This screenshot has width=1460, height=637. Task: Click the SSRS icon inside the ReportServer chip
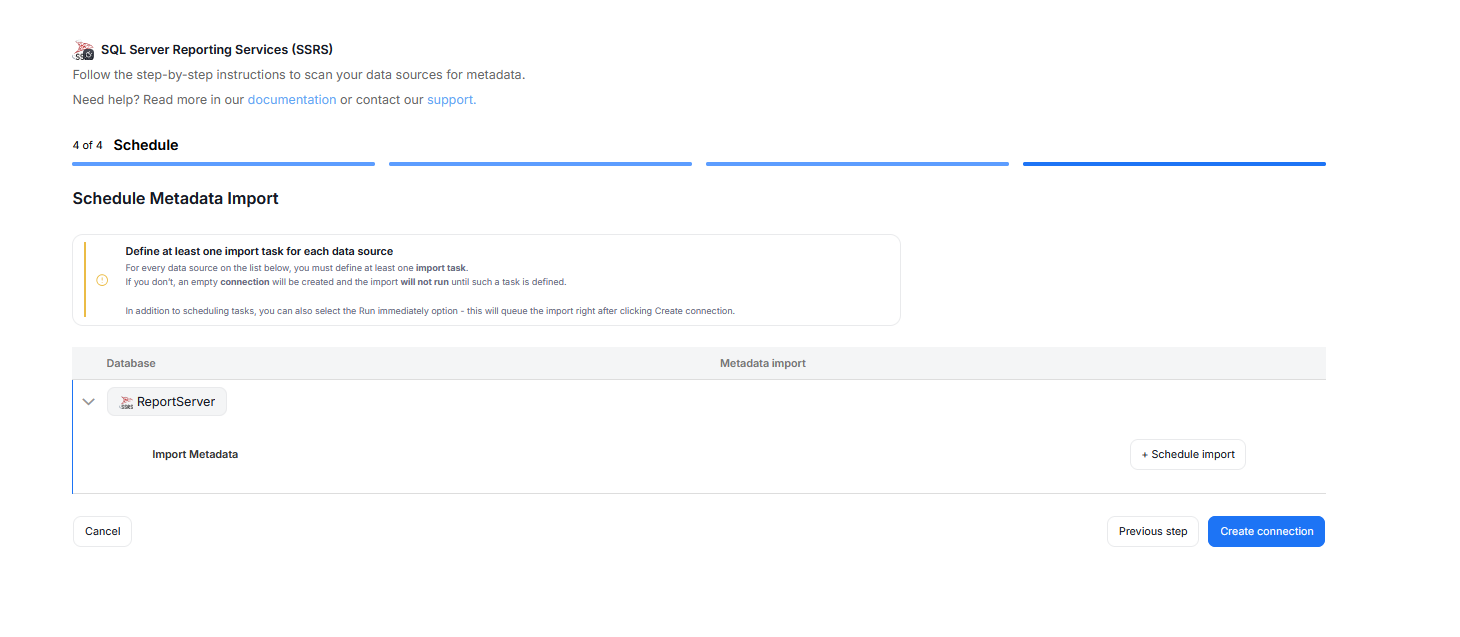coord(126,402)
